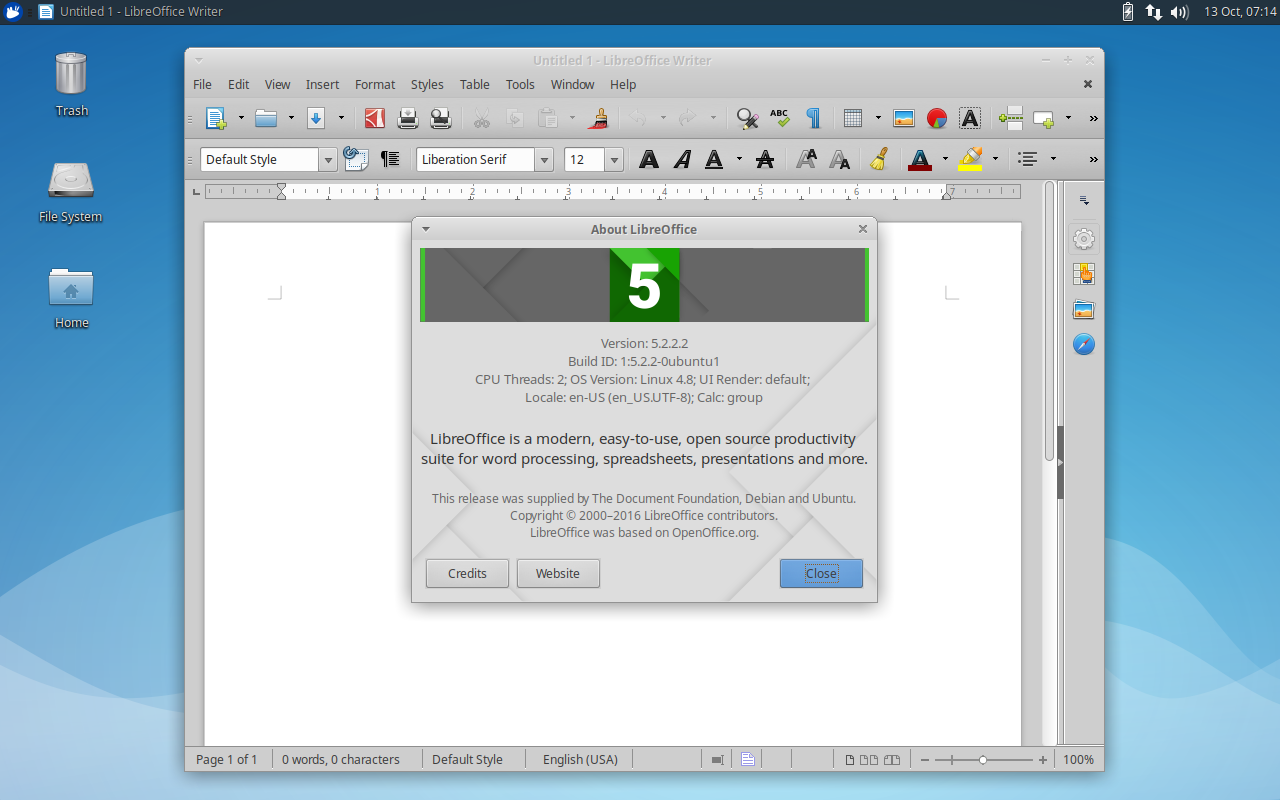
Task: Toggle italic formatting
Action: pos(681,159)
